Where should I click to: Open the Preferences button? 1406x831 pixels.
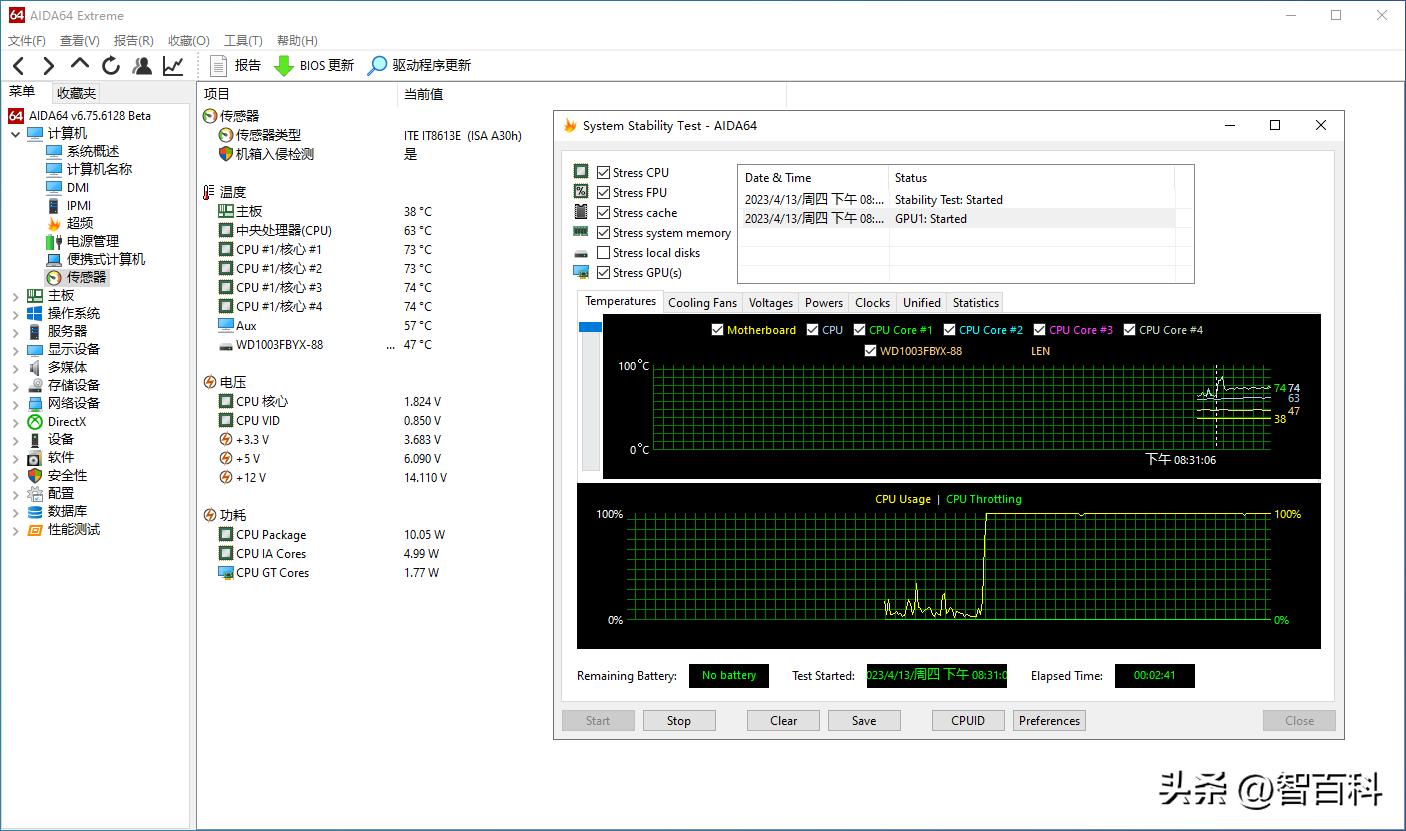point(1049,721)
